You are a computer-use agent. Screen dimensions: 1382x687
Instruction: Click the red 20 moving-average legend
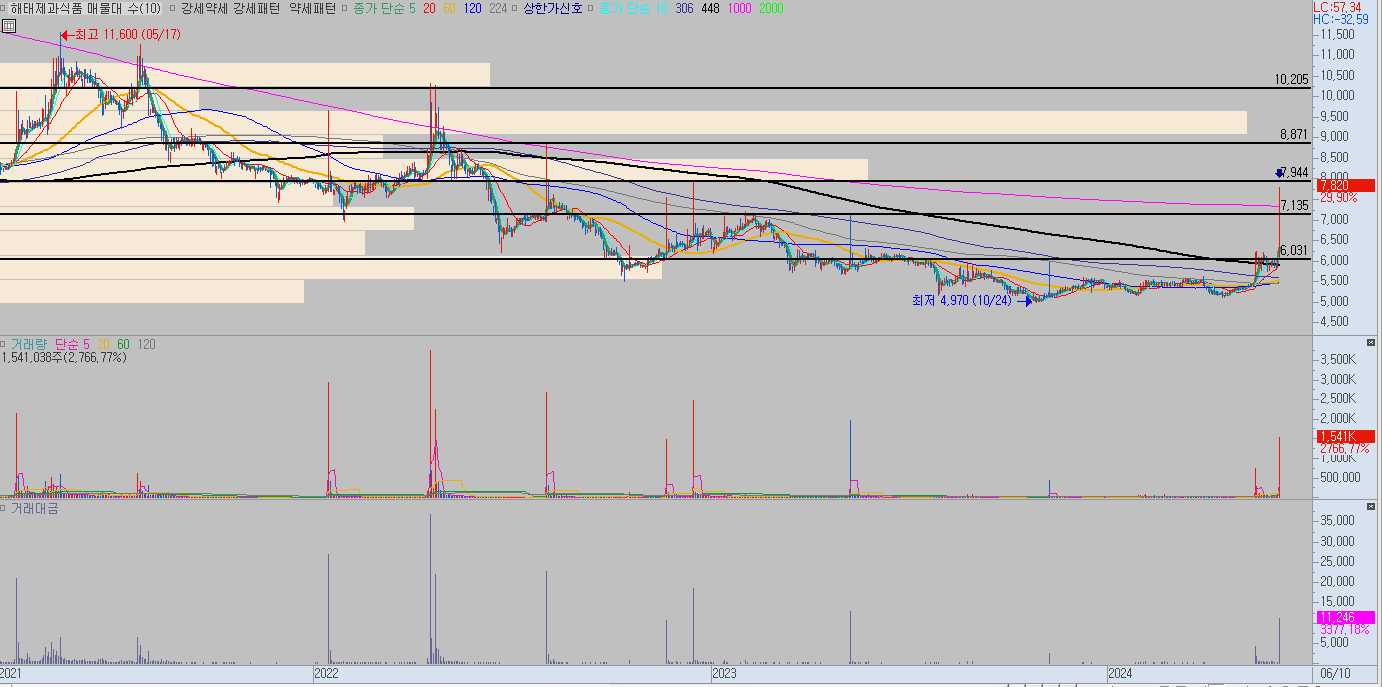pos(427,8)
